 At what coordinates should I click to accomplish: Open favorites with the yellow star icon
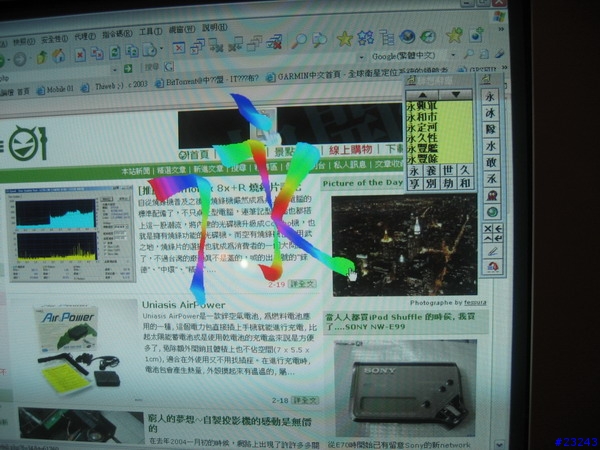pos(344,39)
